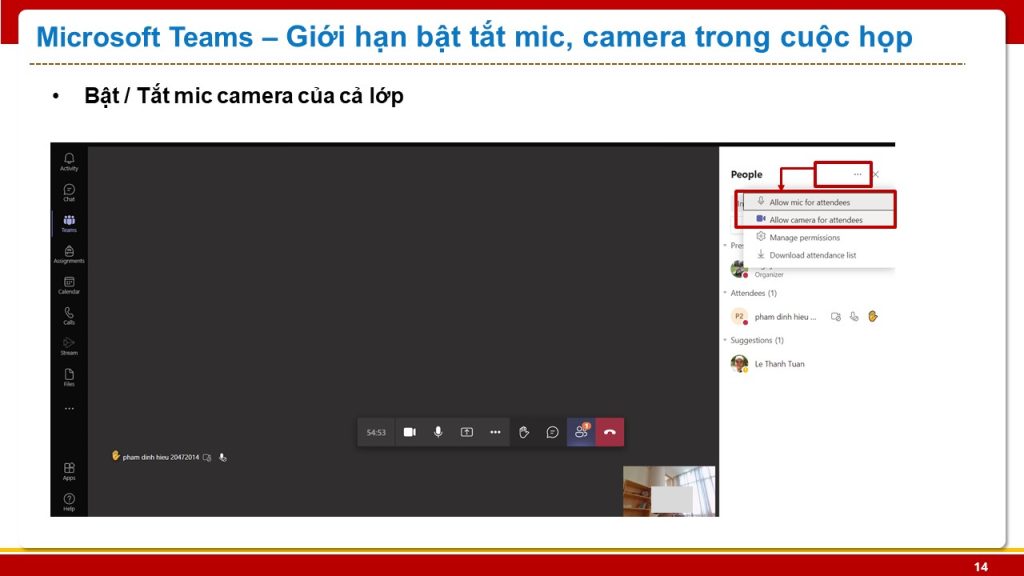Select Allow mic for attendees
Viewport: 1024px width, 576px height.
pyautogui.click(x=819, y=202)
